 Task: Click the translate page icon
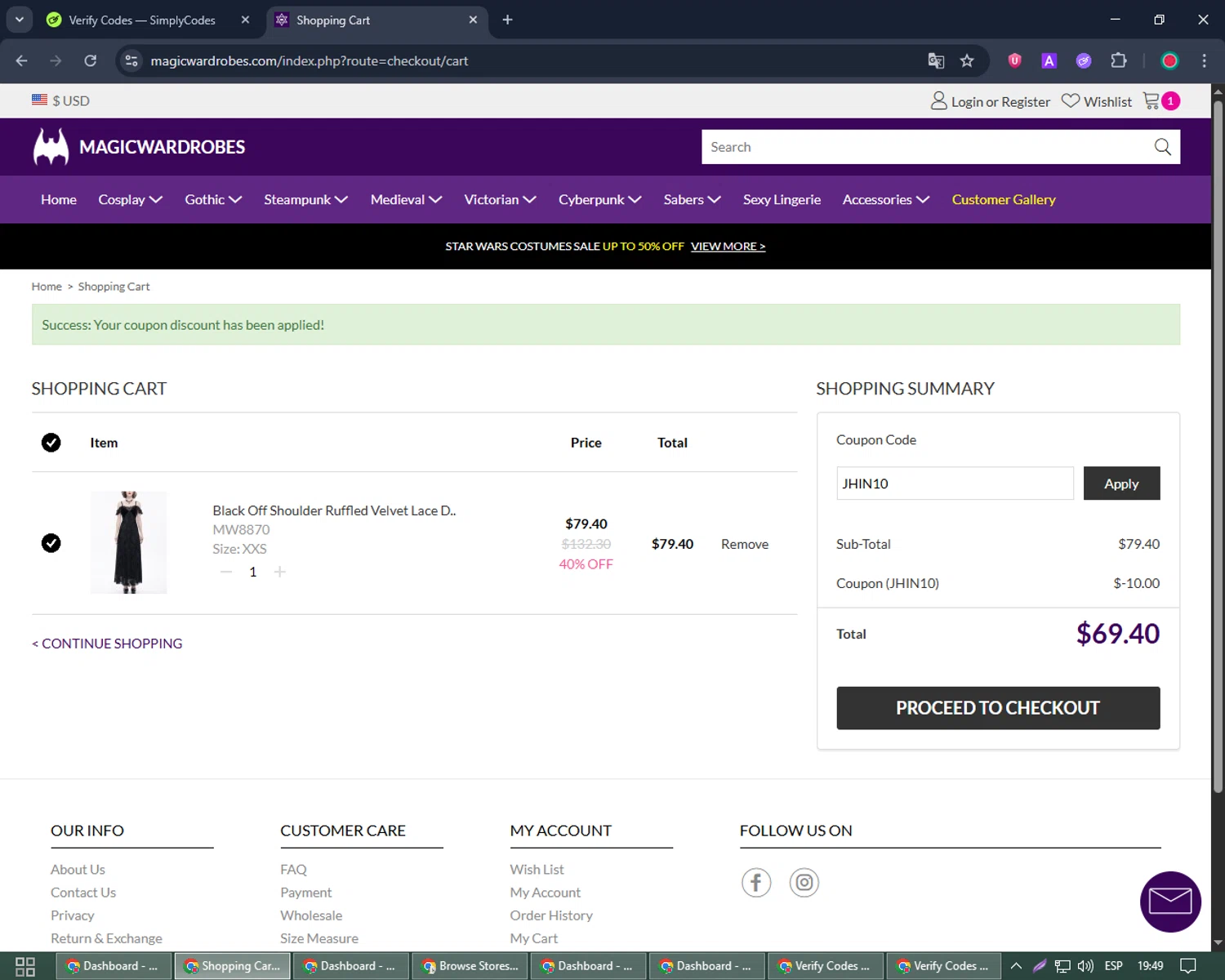(x=936, y=60)
